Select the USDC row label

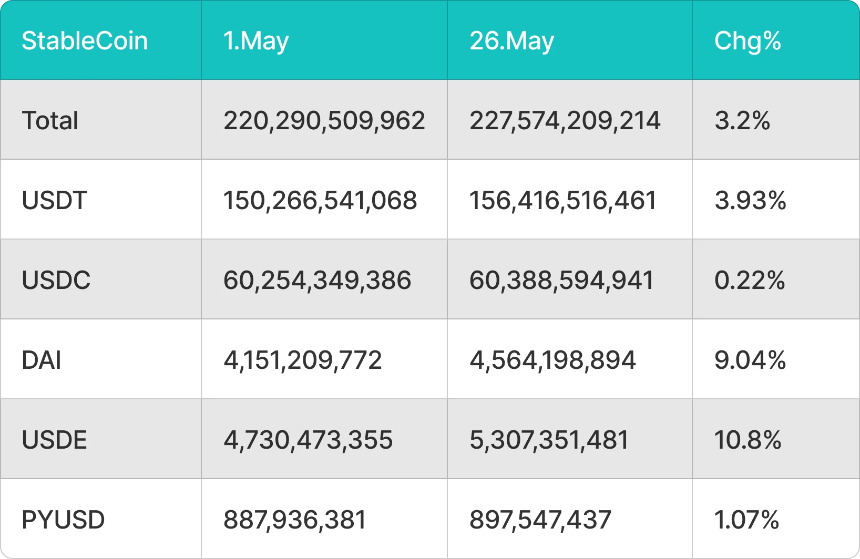click(x=56, y=280)
